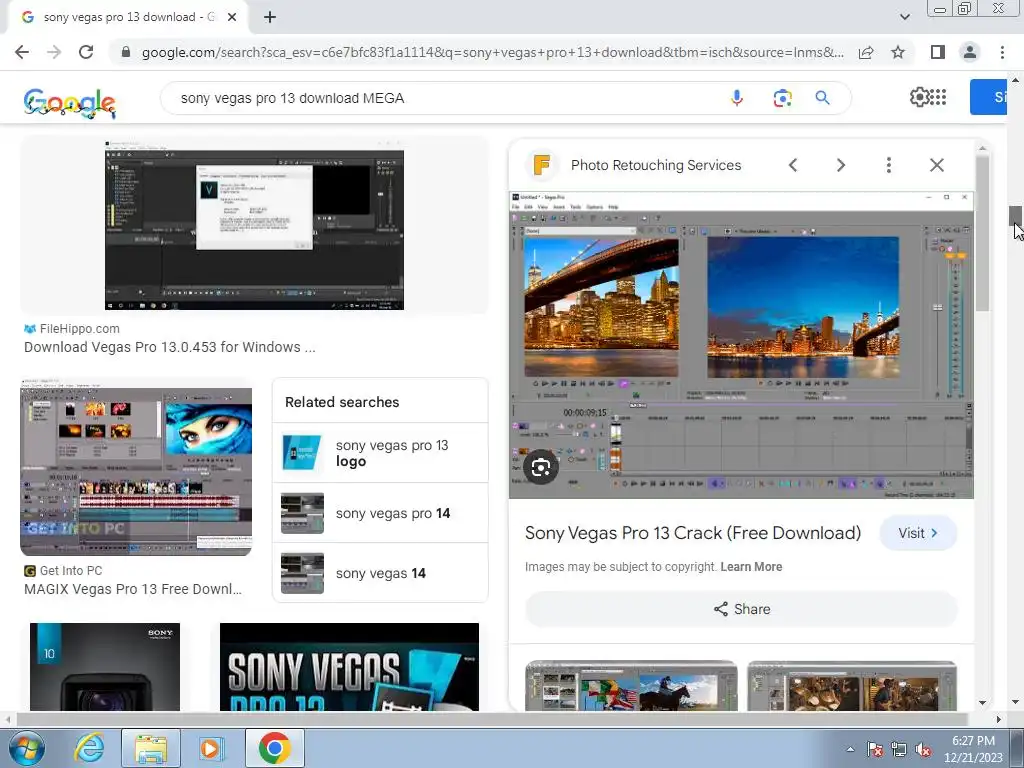The height and width of the screenshot is (768, 1024).
Task: Click the Share button
Action: 741,609
